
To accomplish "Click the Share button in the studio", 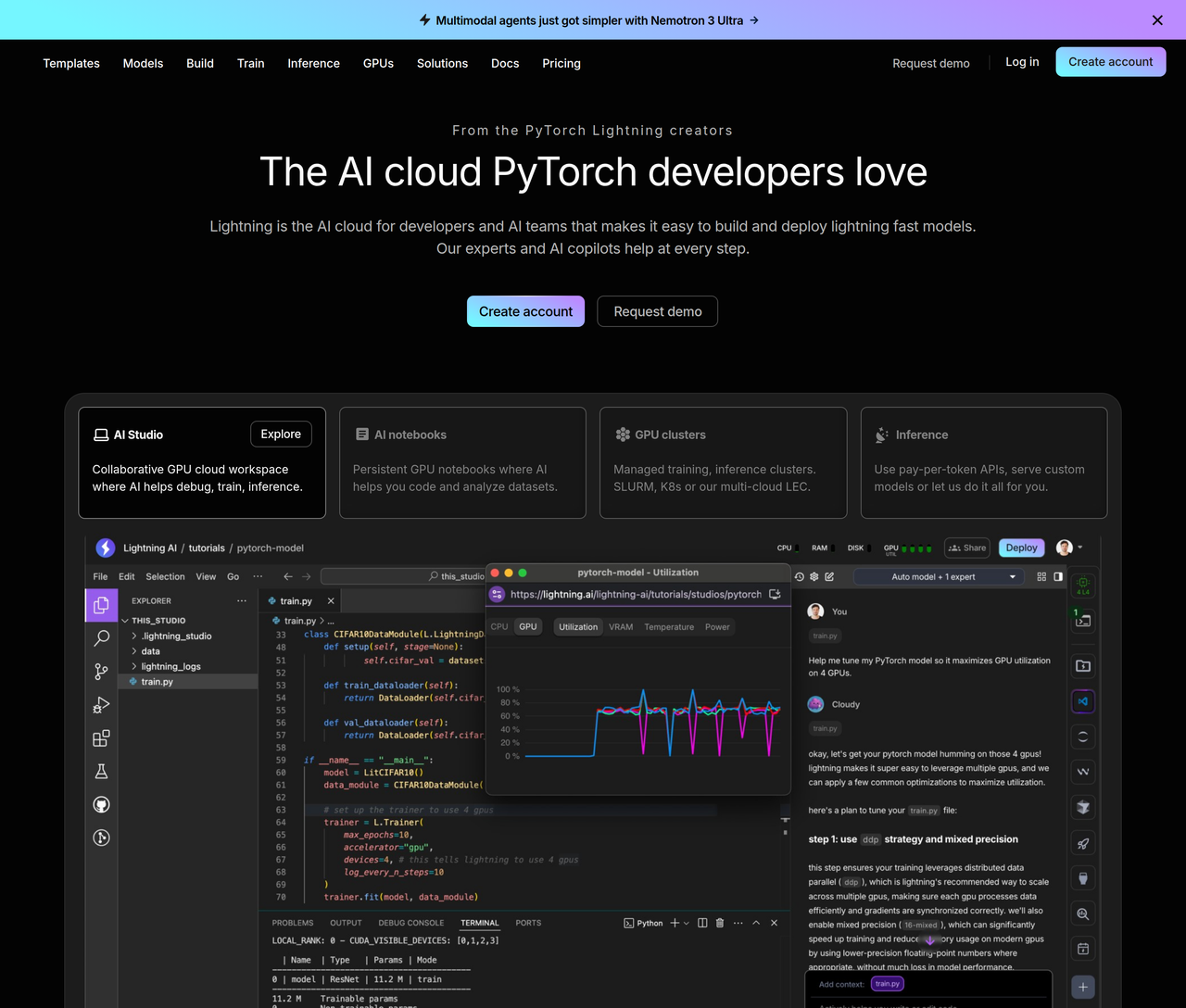I will click(x=967, y=548).
